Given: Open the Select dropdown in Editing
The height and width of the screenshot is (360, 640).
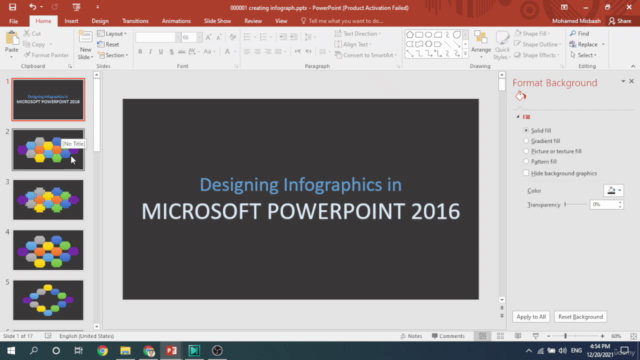Looking at the screenshot, I should click(584, 55).
